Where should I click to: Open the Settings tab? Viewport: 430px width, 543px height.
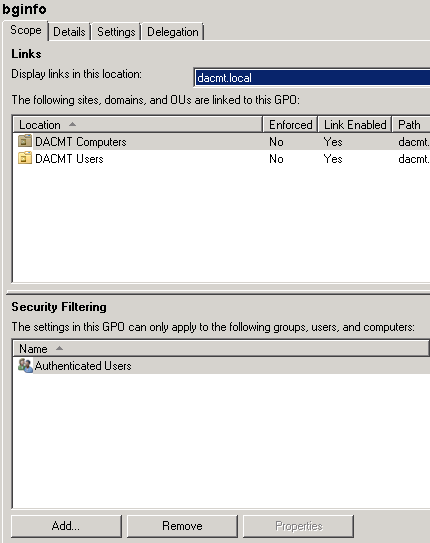[x=116, y=32]
